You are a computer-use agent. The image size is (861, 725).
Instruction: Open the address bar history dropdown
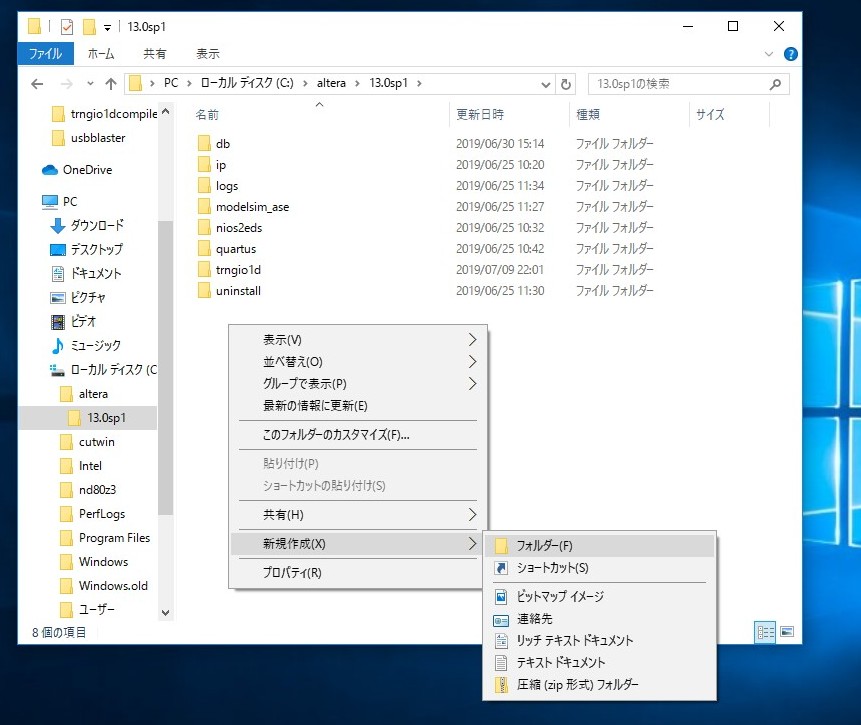[545, 84]
